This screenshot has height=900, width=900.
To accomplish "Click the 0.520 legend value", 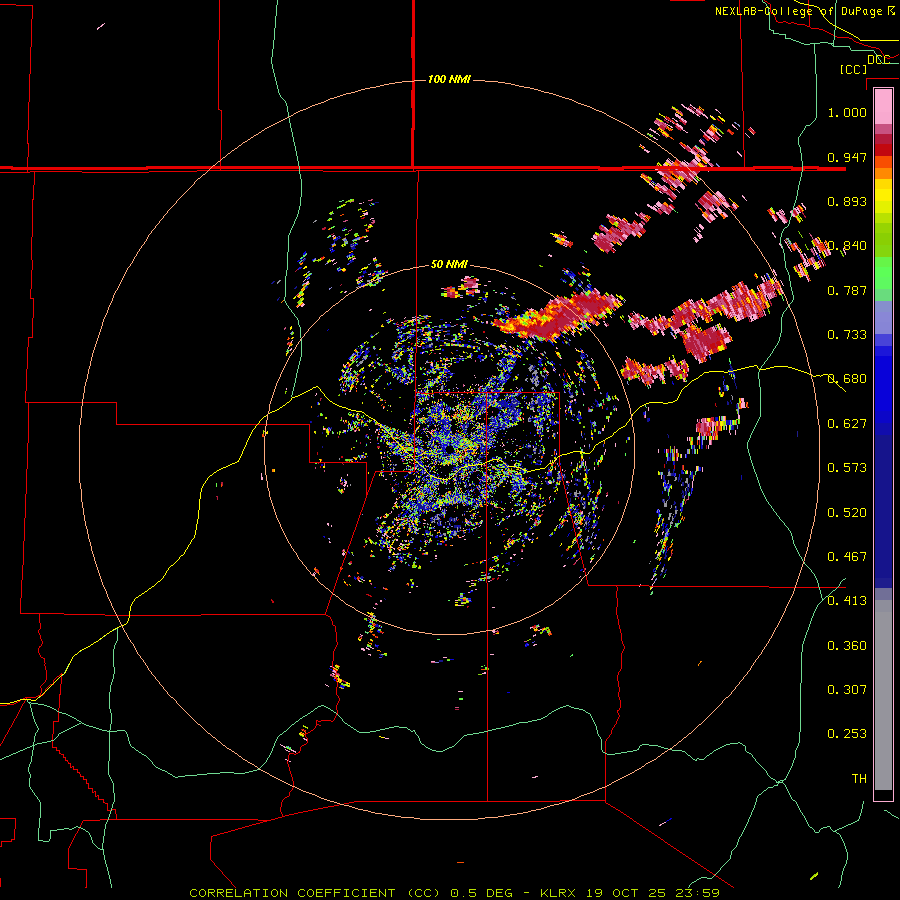I will (x=847, y=513).
